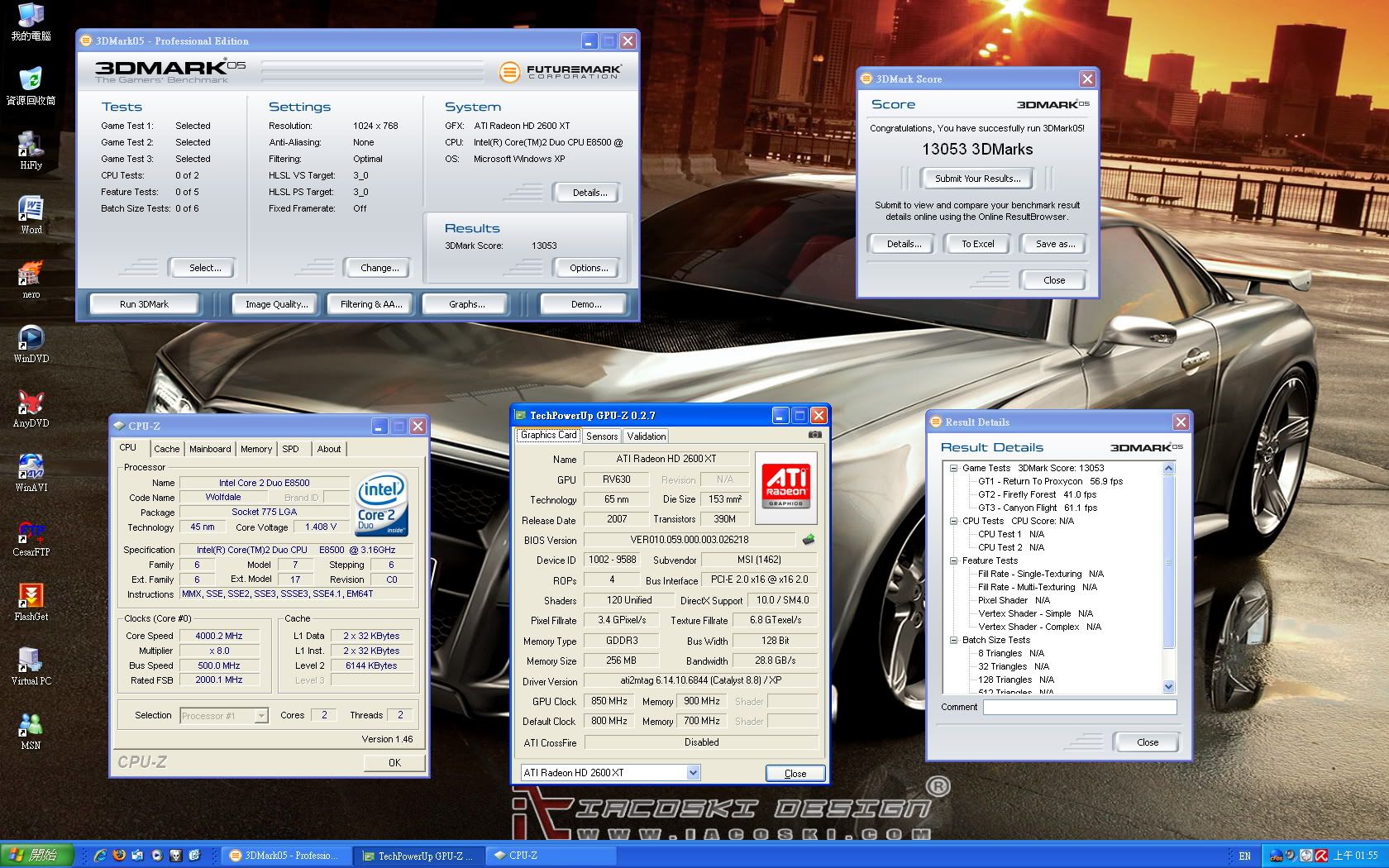Switch to the Mainboard tab in CPU-Z

coord(210,449)
